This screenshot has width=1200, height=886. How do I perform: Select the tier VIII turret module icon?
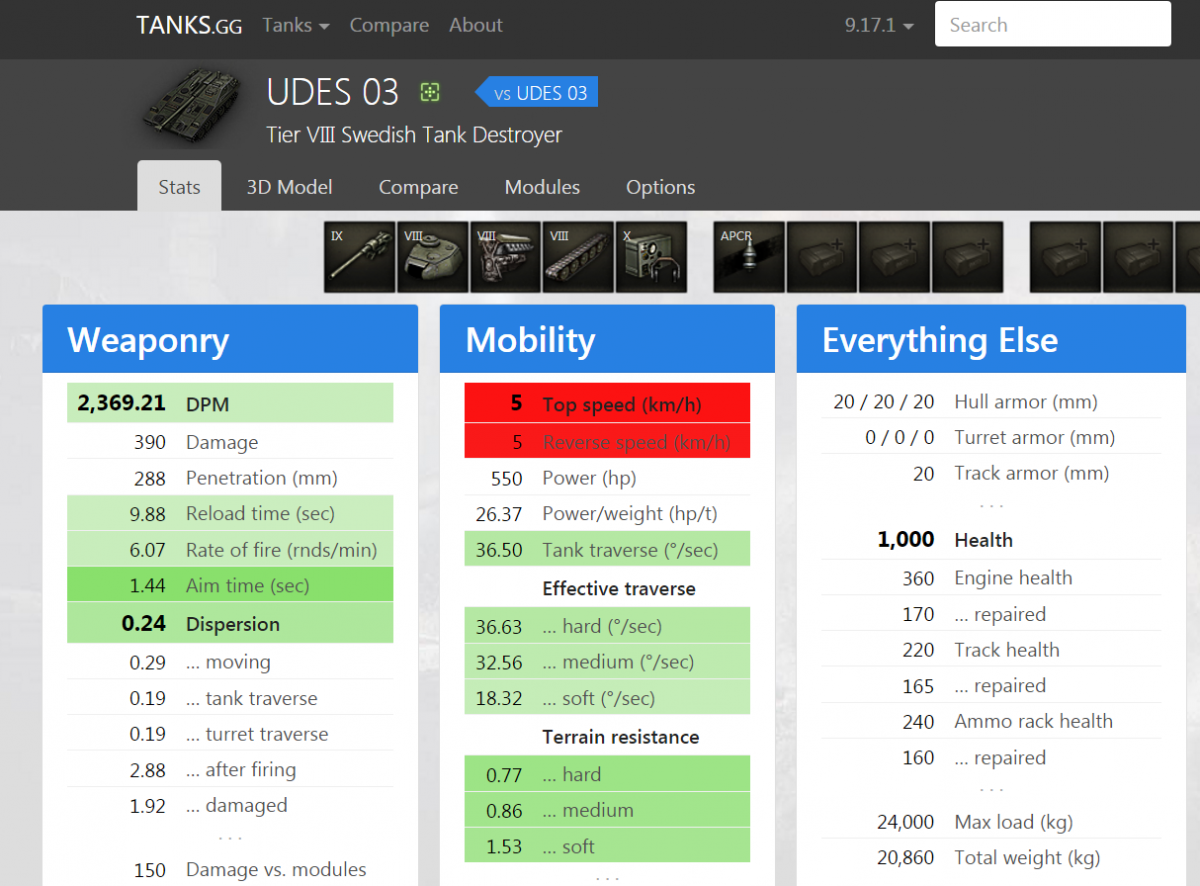[433, 257]
